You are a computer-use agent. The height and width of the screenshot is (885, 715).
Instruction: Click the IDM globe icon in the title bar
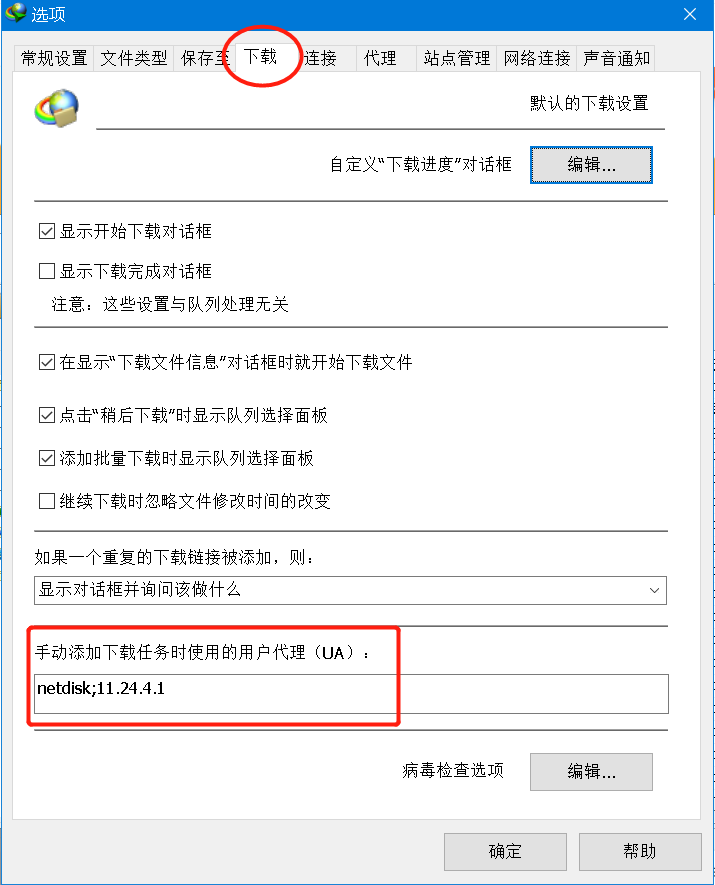(15, 12)
